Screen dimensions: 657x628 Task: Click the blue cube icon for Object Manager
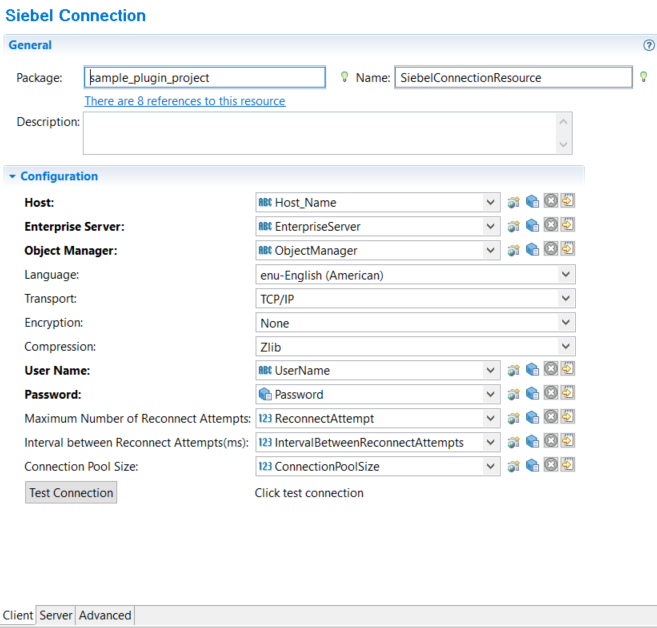[532, 250]
